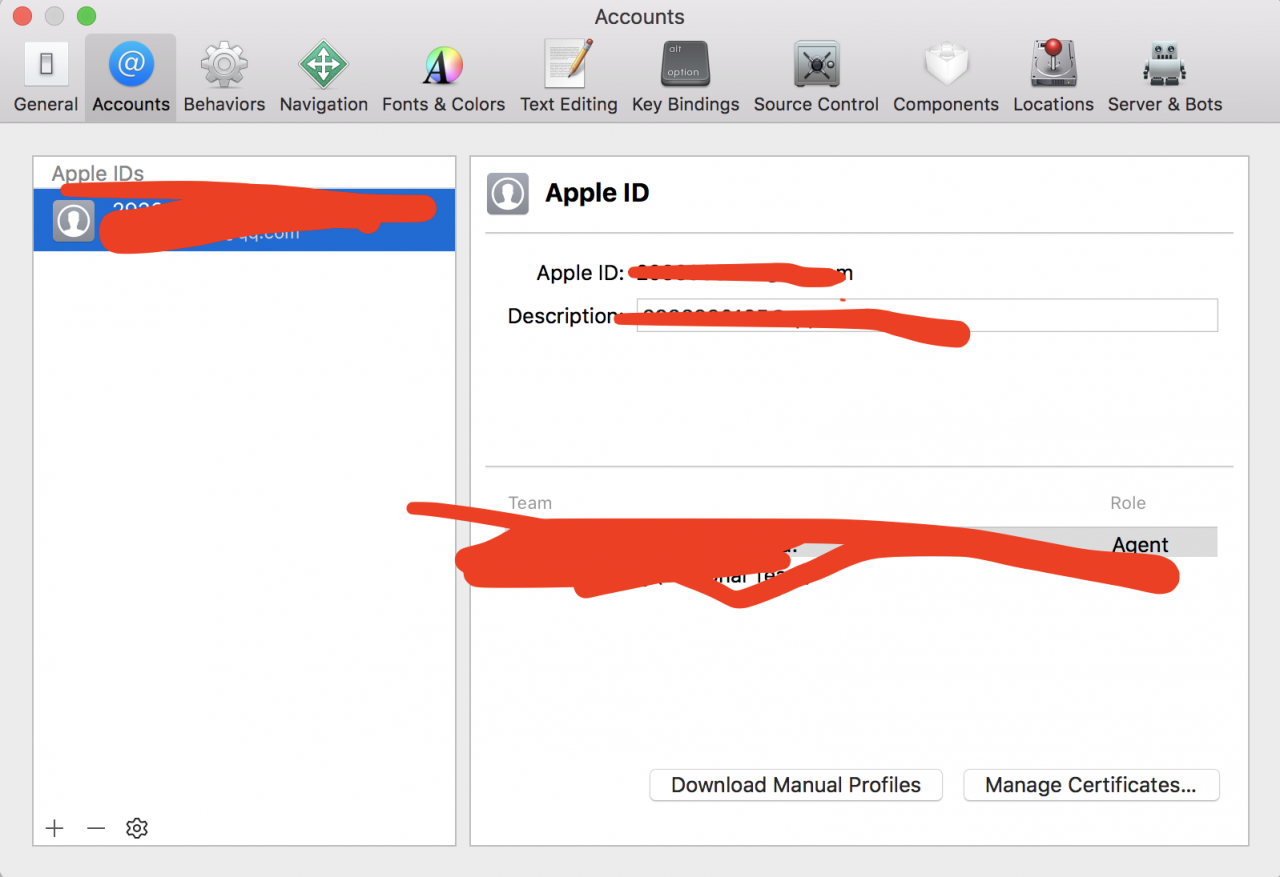
Task: Open the Fonts & Colors pane
Action: 443,78
